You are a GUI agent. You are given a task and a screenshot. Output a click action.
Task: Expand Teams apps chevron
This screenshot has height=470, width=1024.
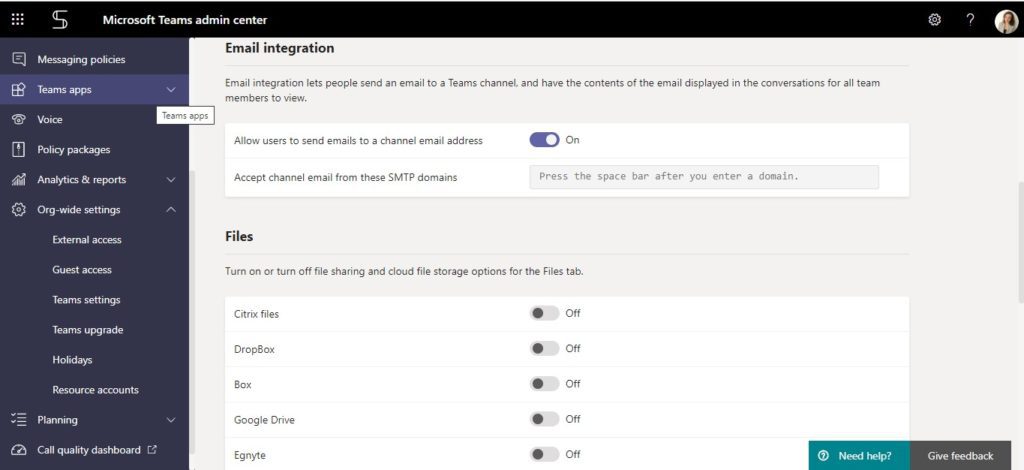(171, 89)
